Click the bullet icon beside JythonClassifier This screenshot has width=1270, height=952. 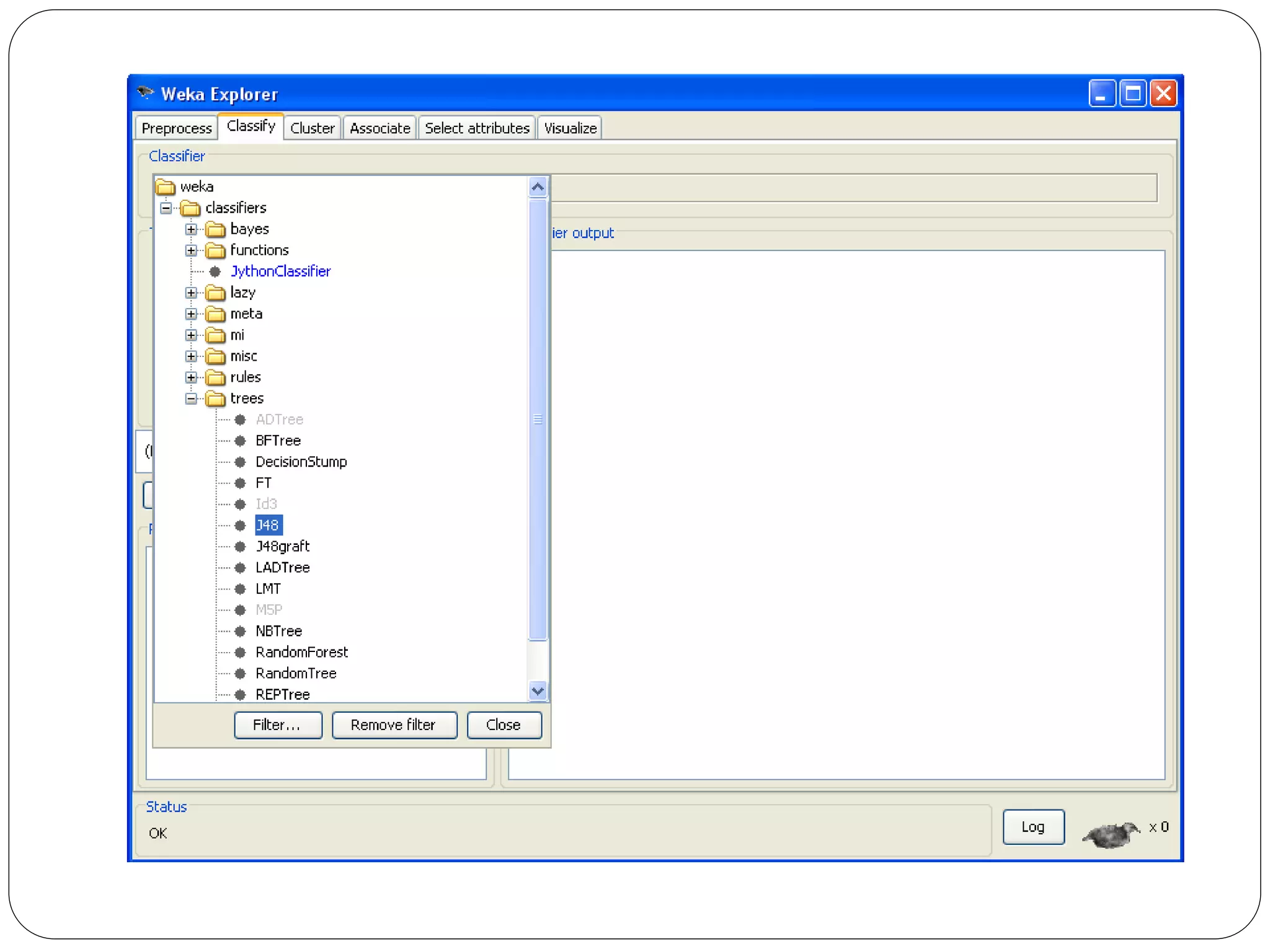tap(215, 271)
